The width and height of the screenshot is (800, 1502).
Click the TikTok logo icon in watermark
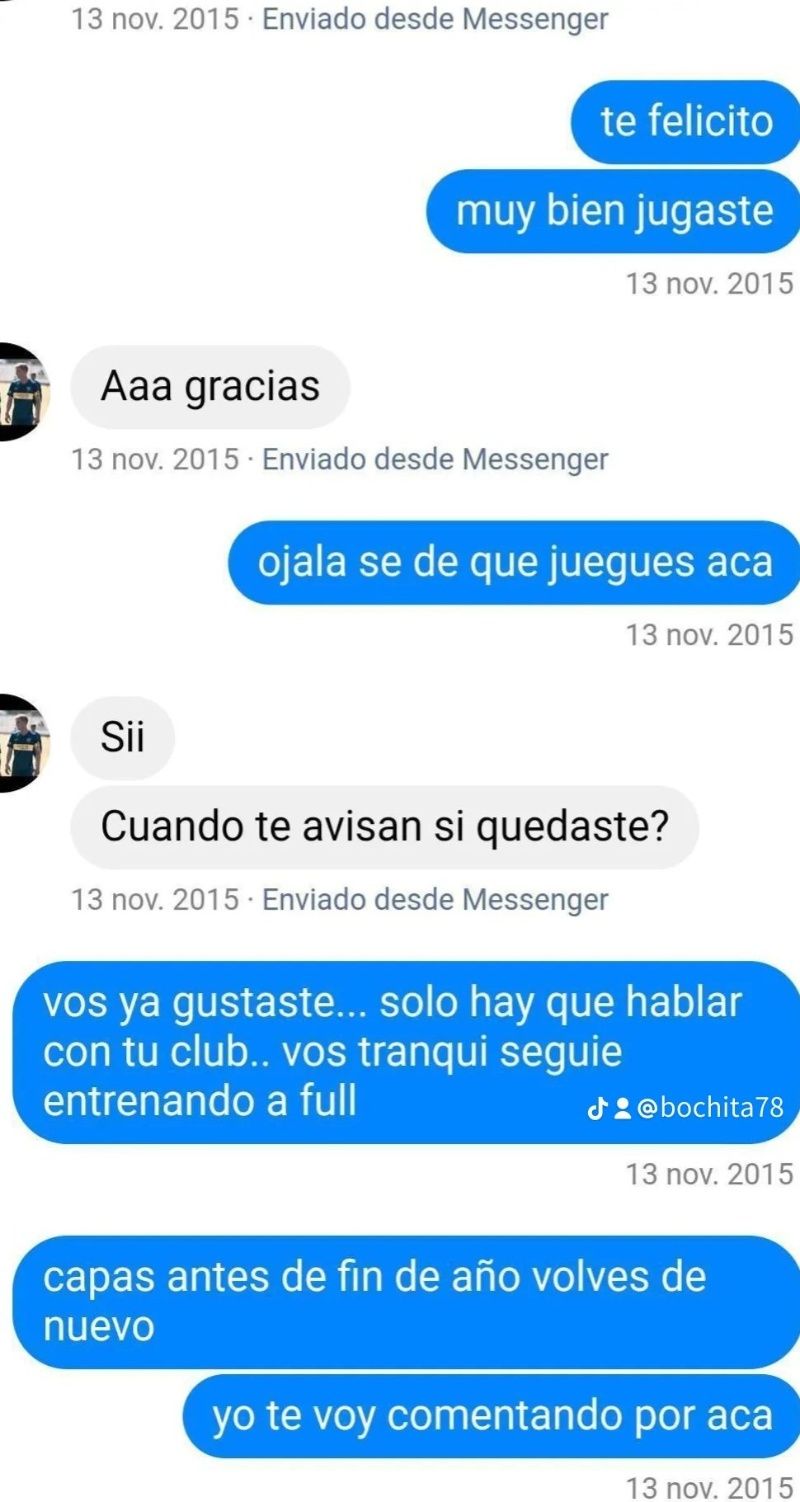point(597,1108)
